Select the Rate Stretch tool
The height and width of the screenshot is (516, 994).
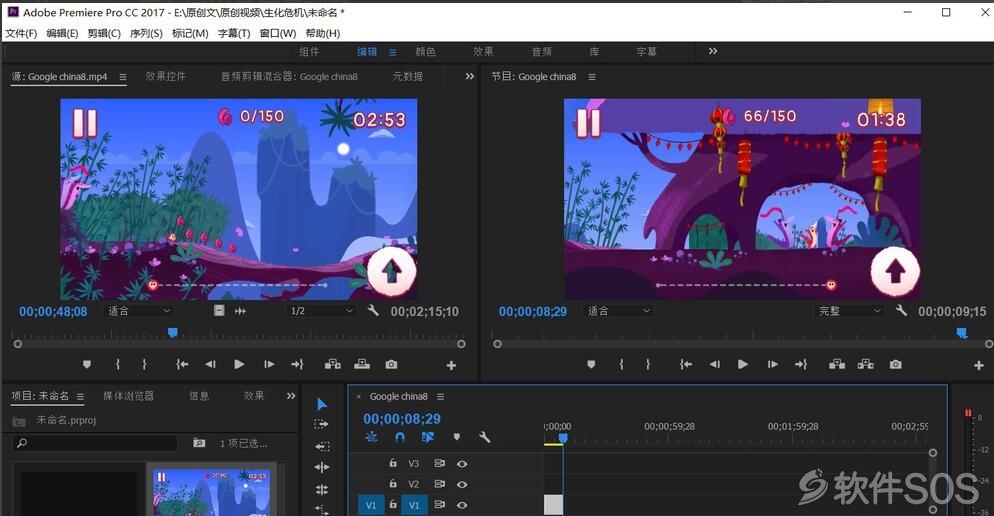pyautogui.click(x=322, y=489)
